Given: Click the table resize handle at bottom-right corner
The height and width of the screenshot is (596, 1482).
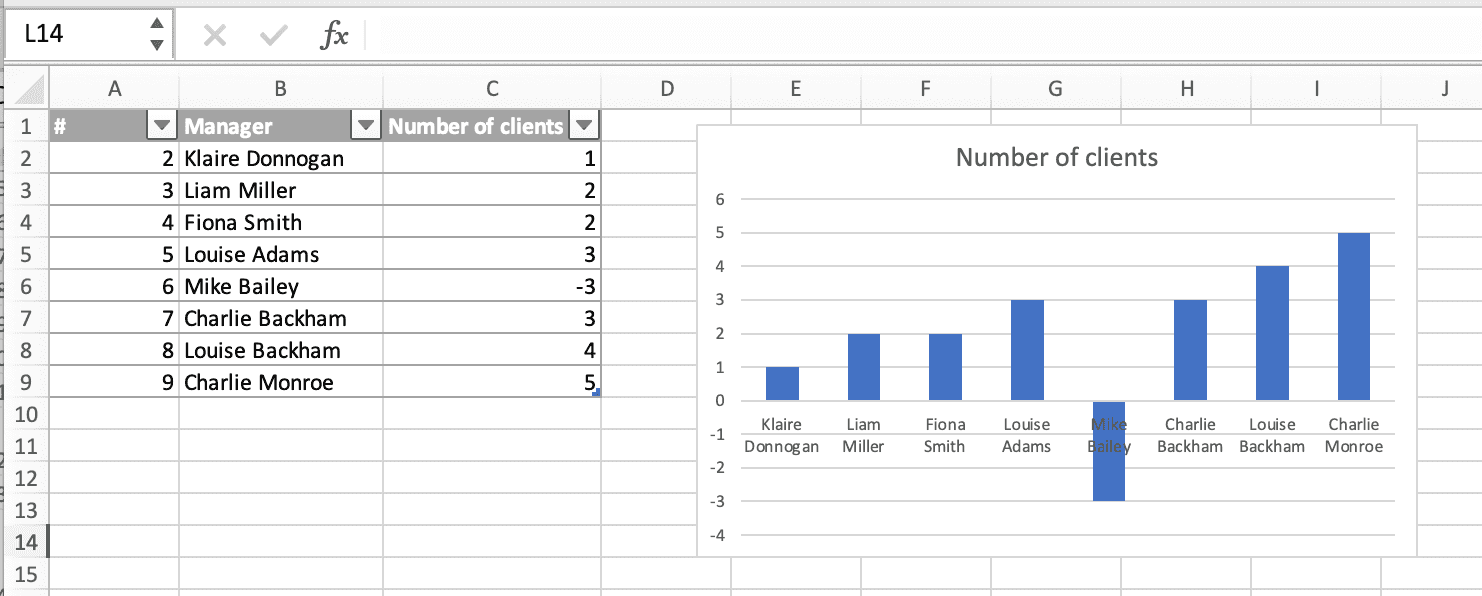Looking at the screenshot, I should pyautogui.click(x=596, y=393).
